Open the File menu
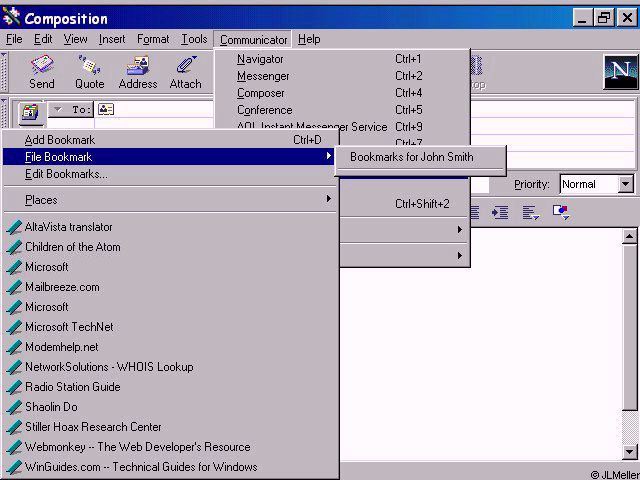Screen dimensions: 640x480 click(14, 39)
